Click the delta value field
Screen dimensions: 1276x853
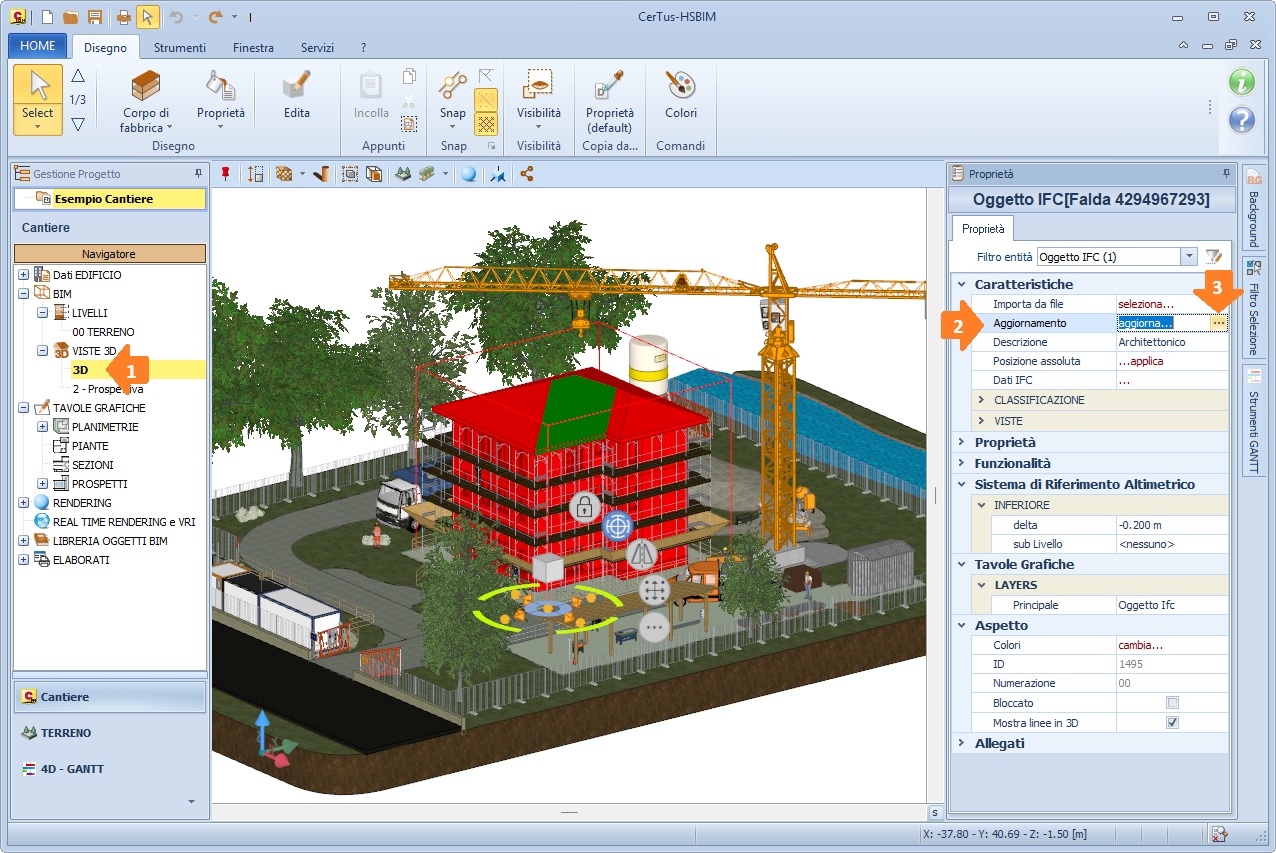coord(1171,525)
